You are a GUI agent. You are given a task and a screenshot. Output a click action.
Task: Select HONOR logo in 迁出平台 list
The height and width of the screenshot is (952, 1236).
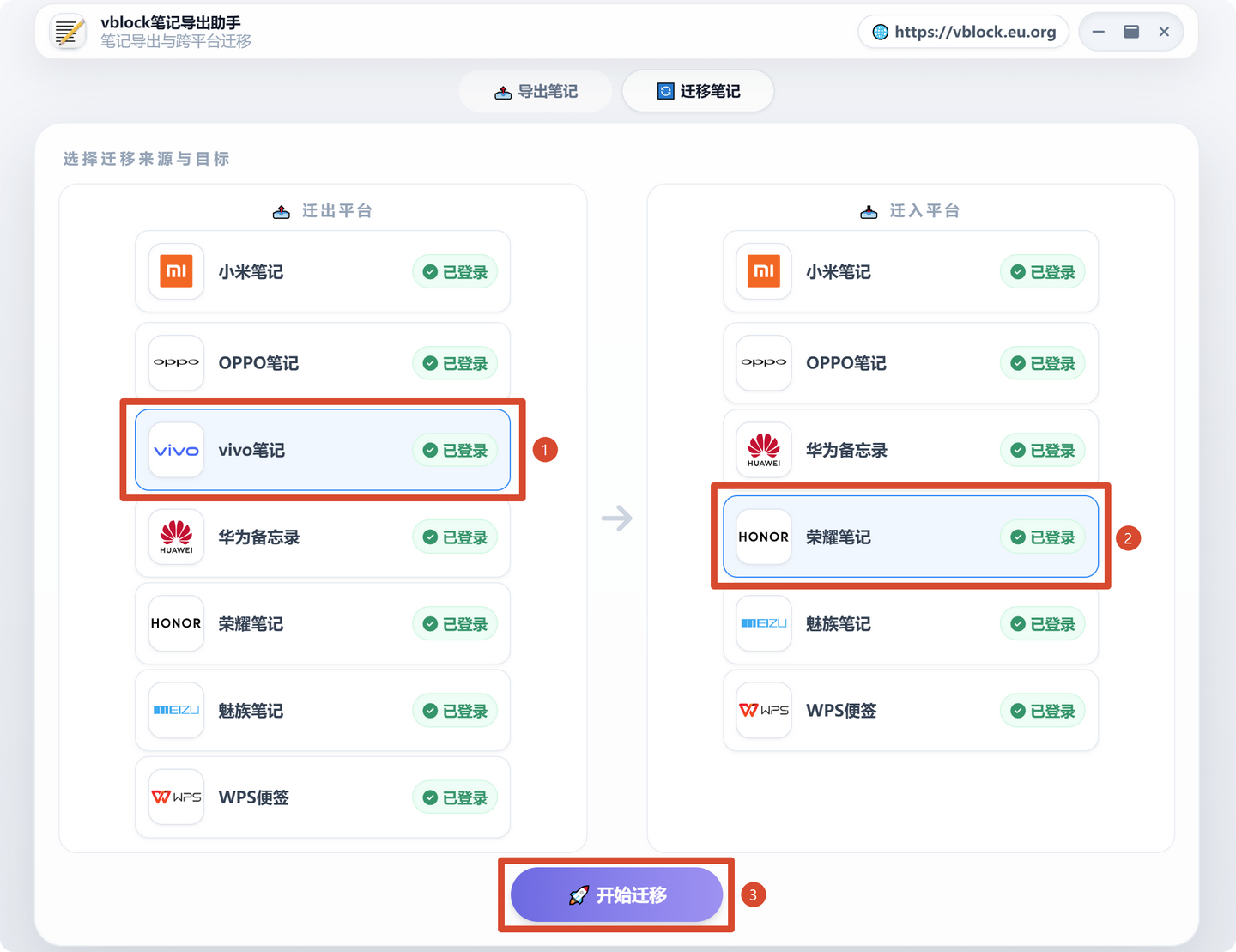(176, 623)
